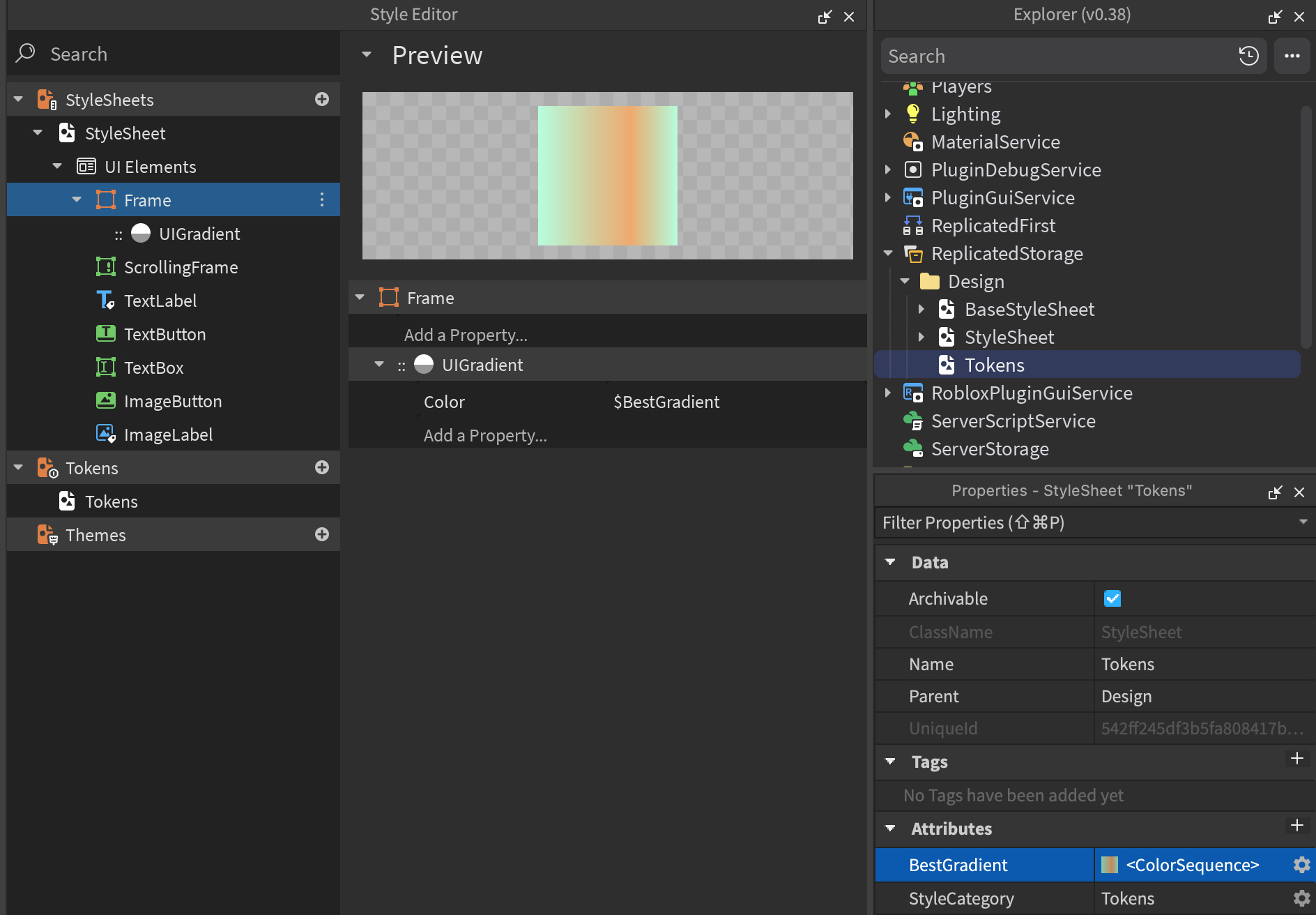Add a new Theme with plus icon
The image size is (1316, 915).
point(321,534)
